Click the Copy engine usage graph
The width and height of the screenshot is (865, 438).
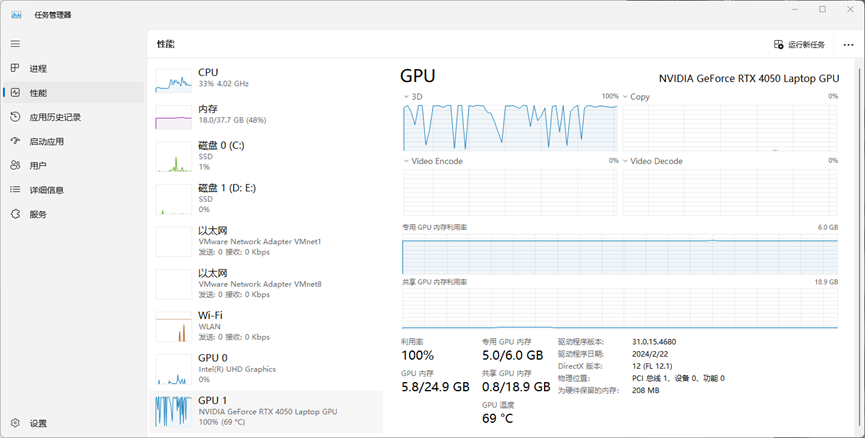[730, 127]
